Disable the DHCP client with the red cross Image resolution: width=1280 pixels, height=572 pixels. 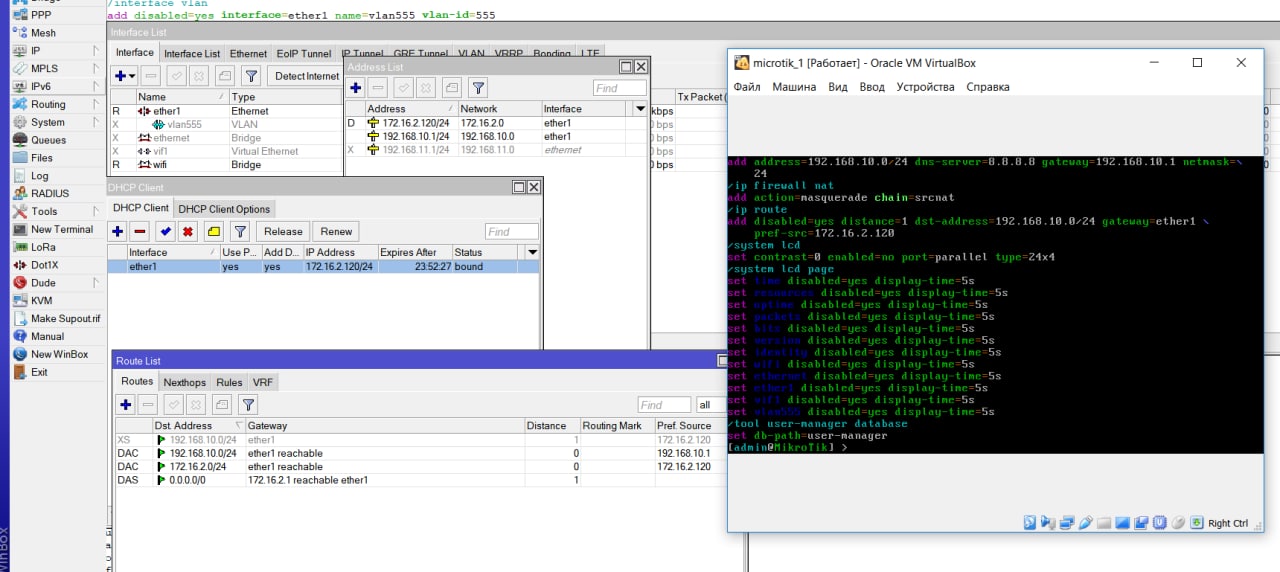(x=188, y=232)
